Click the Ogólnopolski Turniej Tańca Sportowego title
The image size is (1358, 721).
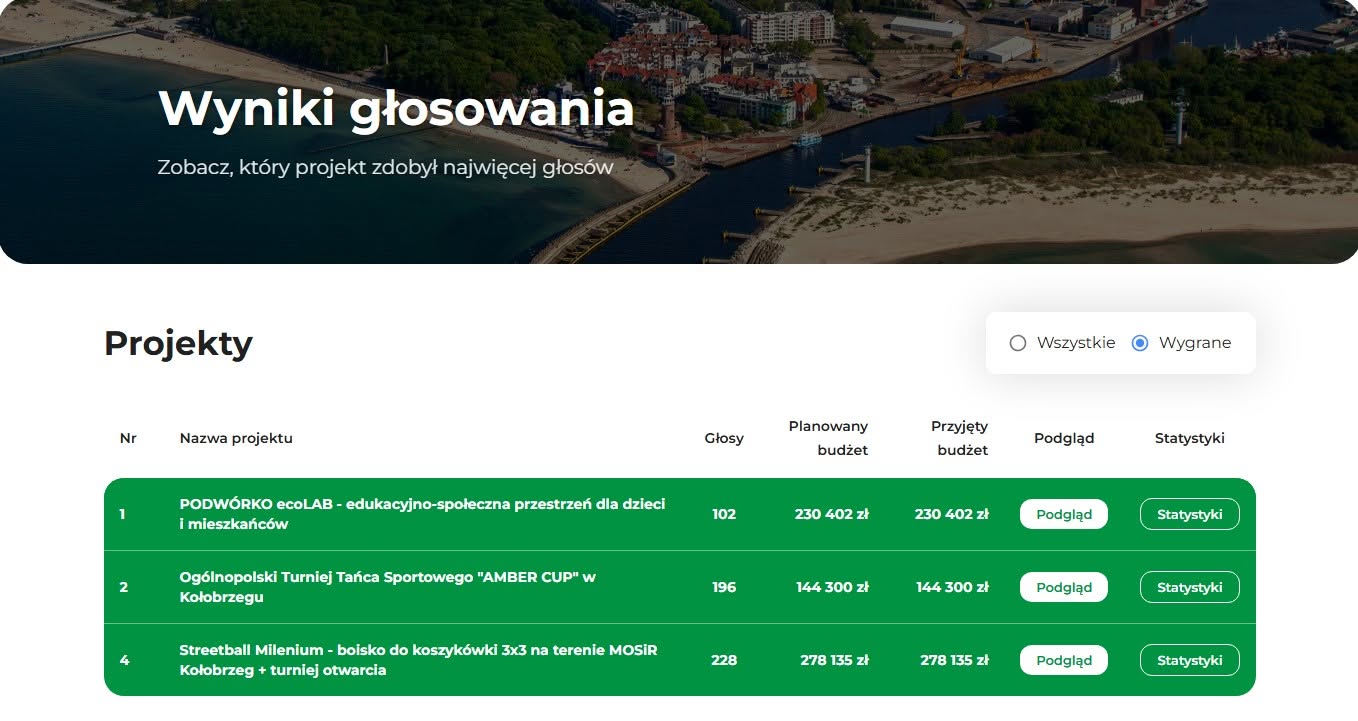point(387,587)
